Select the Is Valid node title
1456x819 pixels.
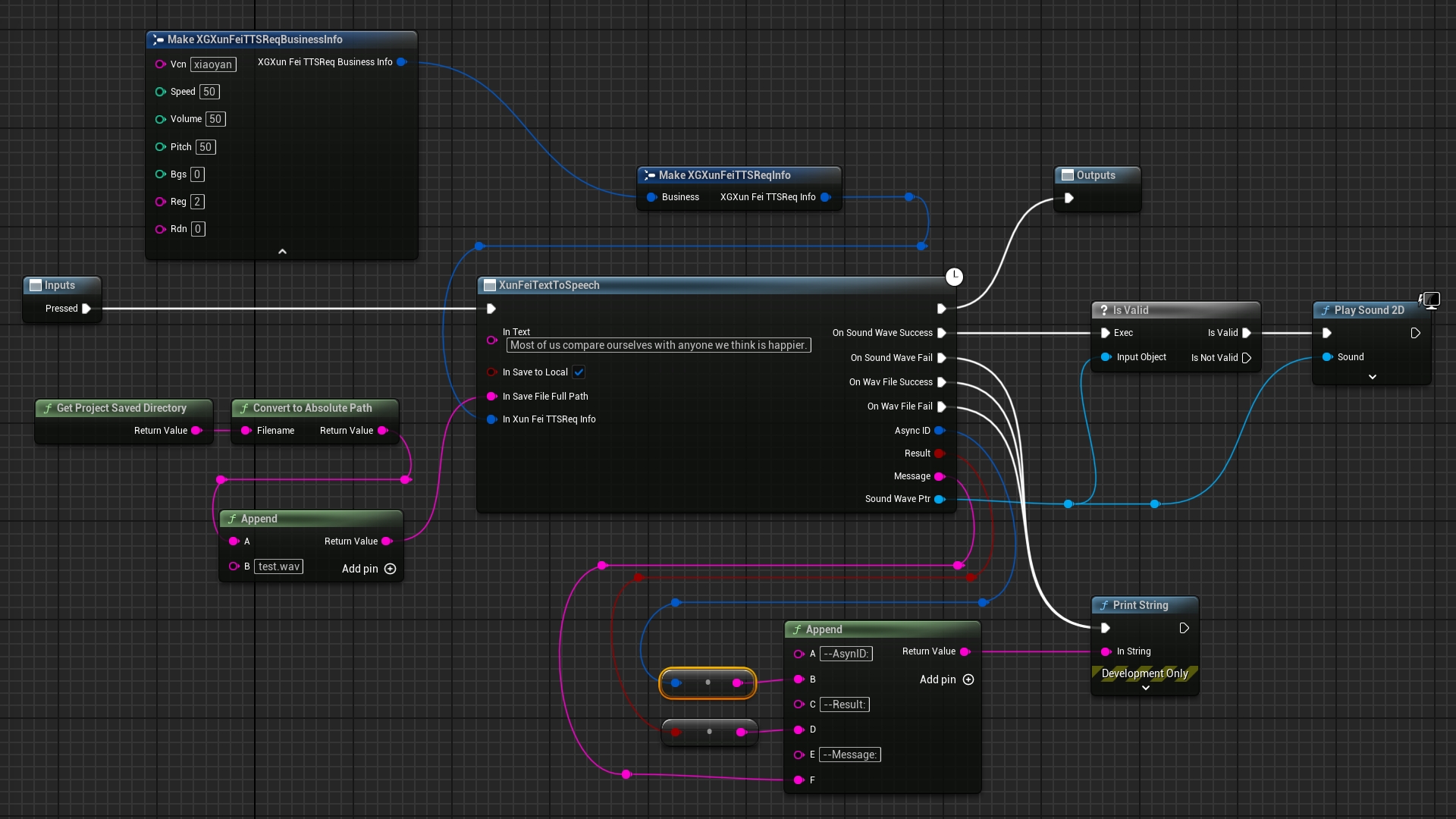click(1130, 310)
